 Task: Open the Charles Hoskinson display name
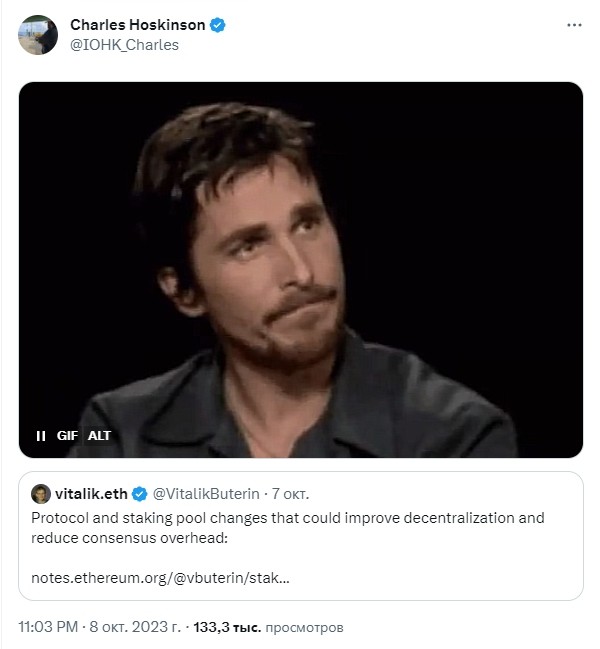tap(138, 25)
